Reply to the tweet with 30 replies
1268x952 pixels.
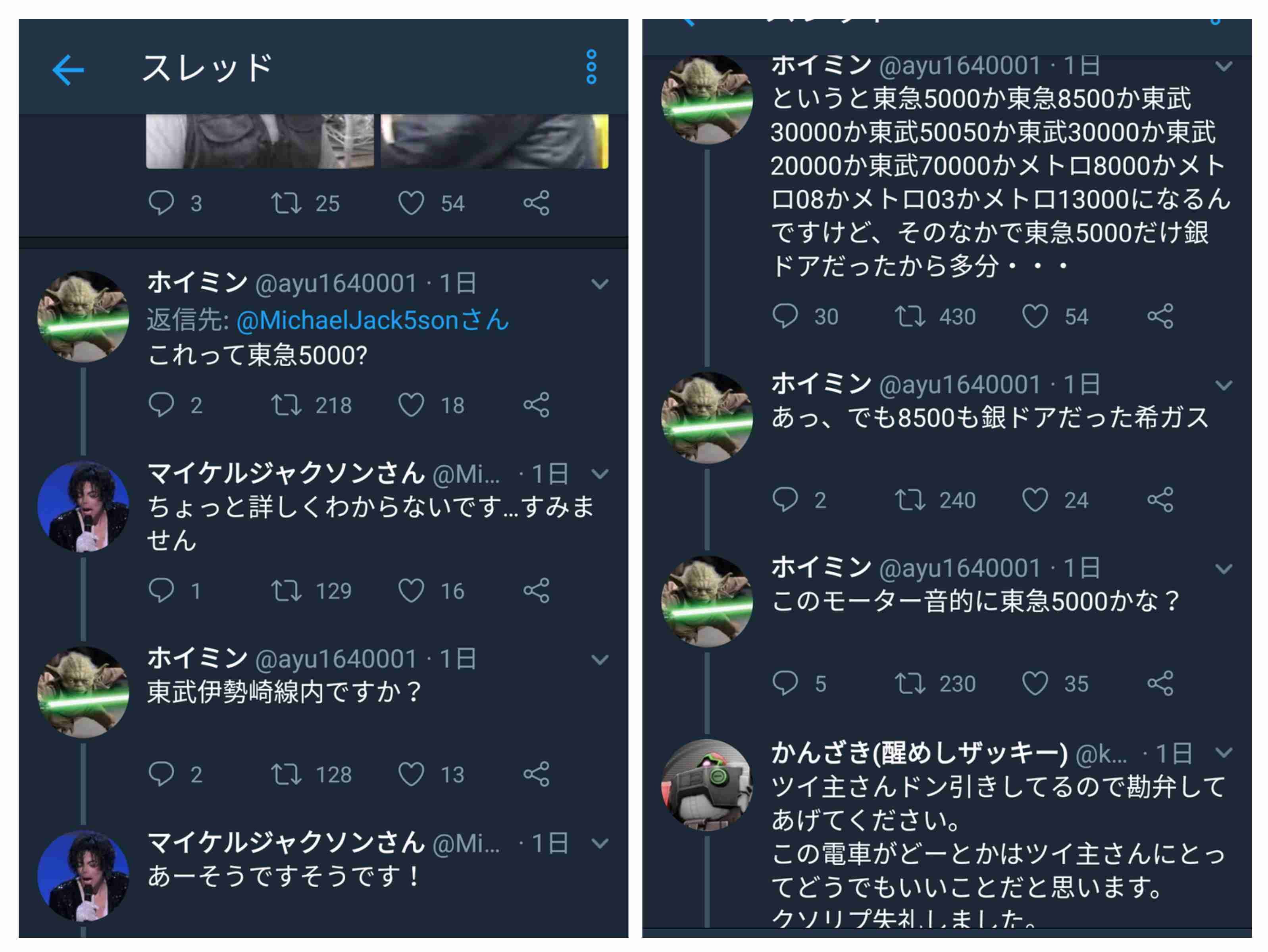(x=785, y=316)
